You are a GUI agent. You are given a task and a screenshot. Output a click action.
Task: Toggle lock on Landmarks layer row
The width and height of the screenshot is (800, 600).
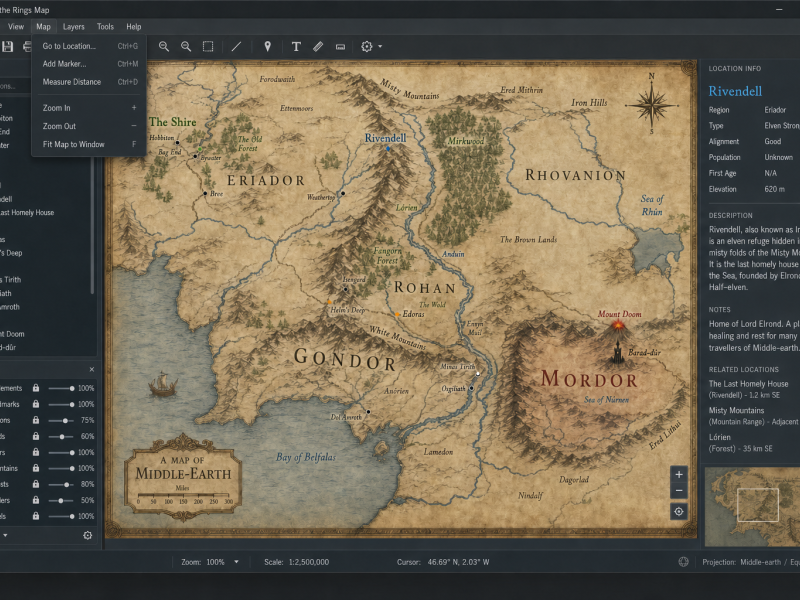click(36, 404)
